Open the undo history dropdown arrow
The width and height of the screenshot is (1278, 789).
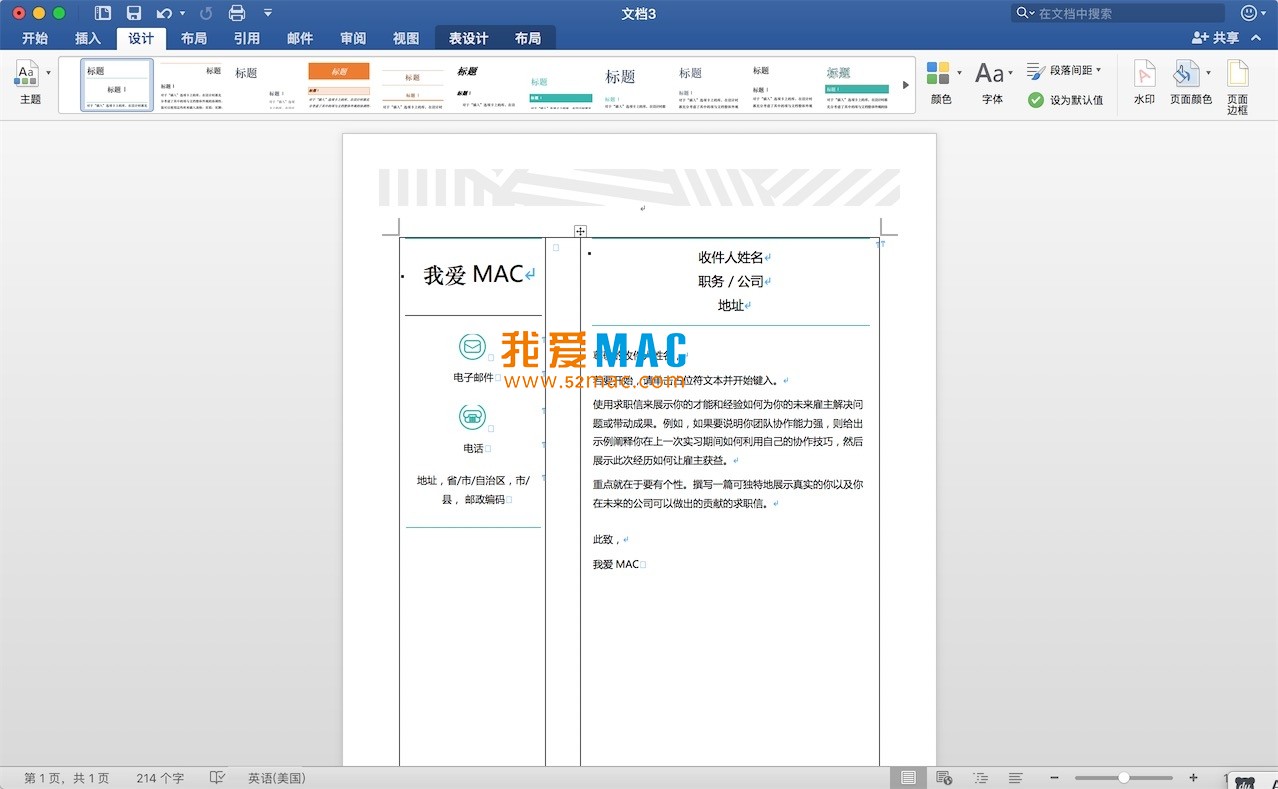coord(182,13)
